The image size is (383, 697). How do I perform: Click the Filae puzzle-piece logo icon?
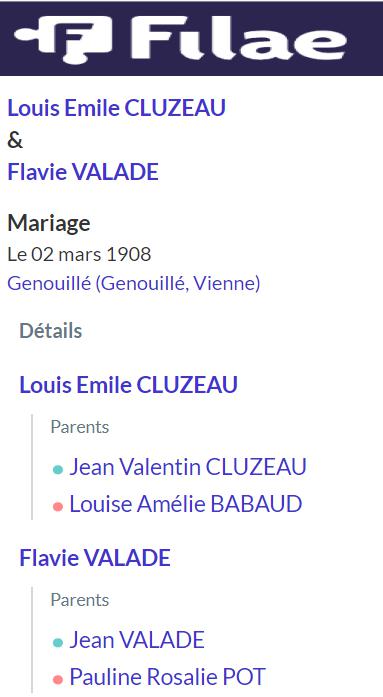[x=64, y=39]
